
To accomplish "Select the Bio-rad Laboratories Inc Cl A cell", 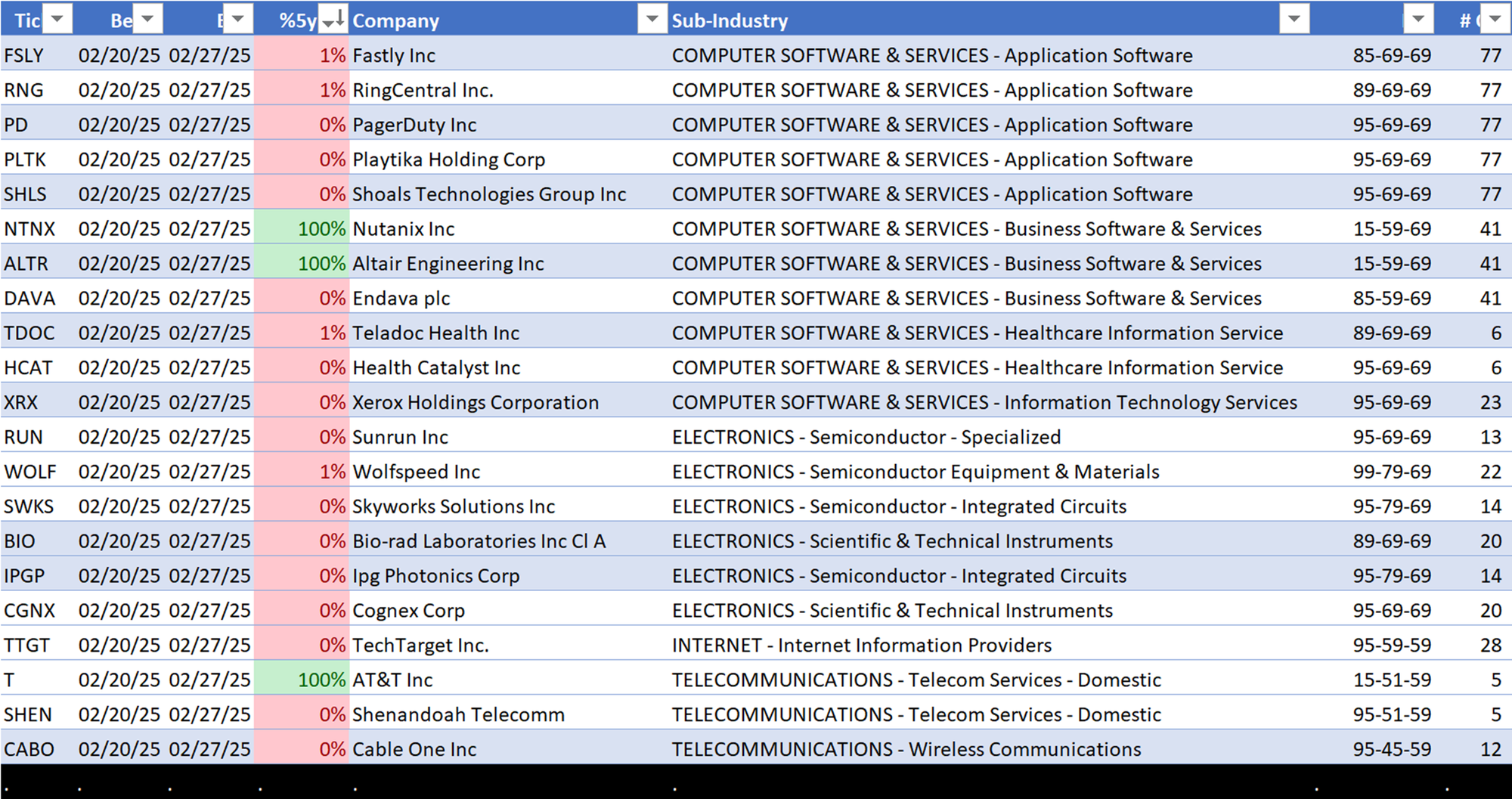I will pyautogui.click(x=509, y=541).
